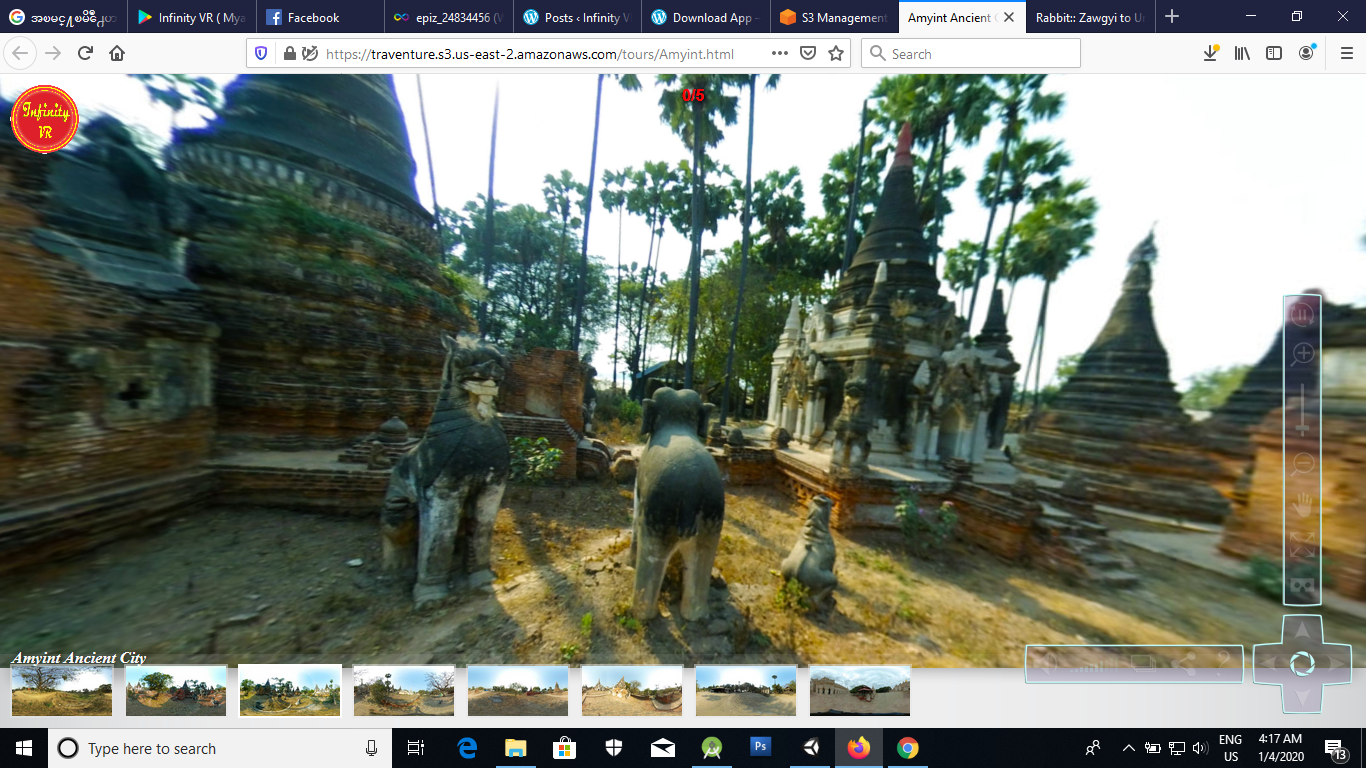Mute the tour background audio

click(1046, 663)
